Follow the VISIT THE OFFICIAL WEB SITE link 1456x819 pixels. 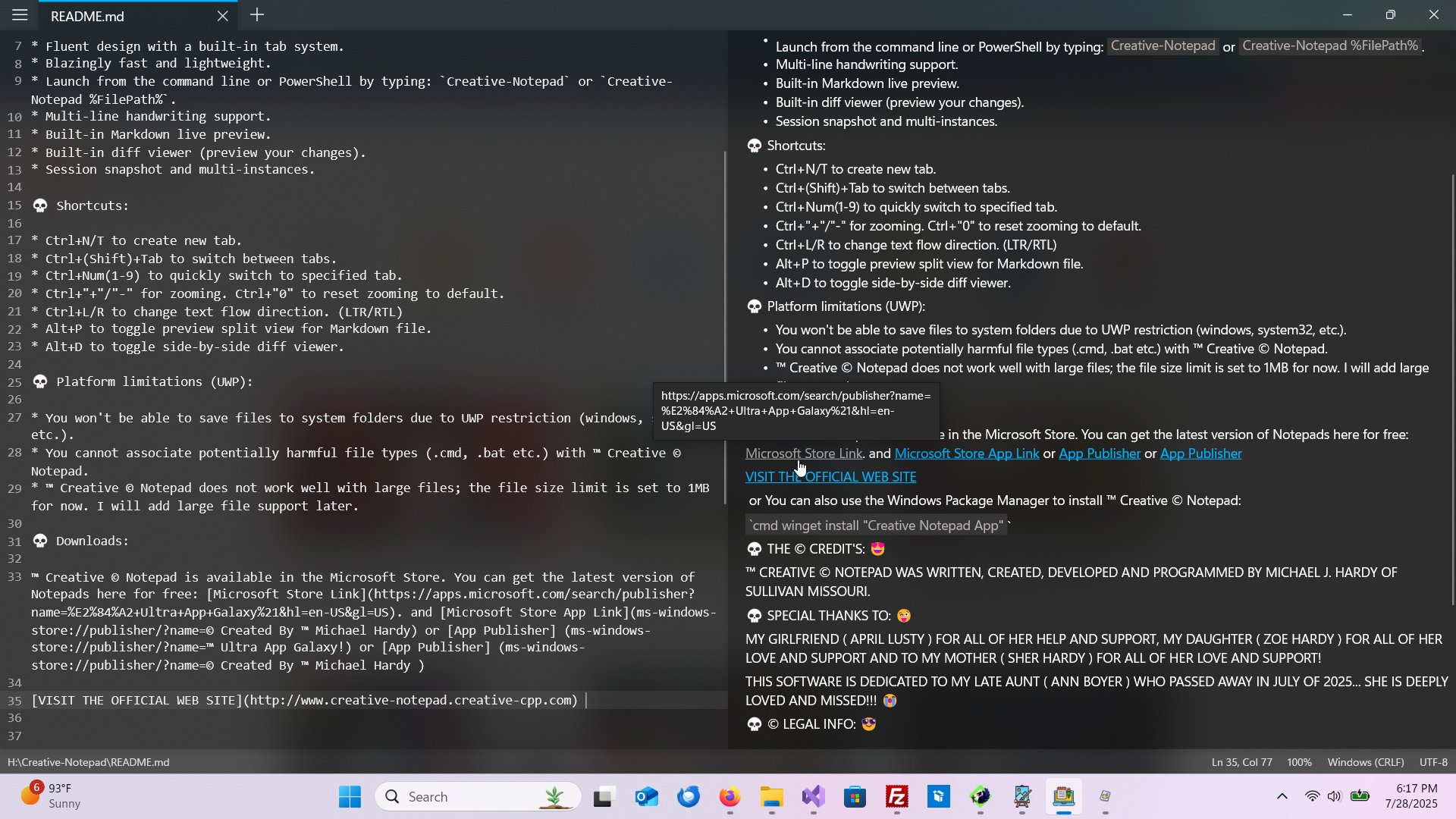(830, 477)
